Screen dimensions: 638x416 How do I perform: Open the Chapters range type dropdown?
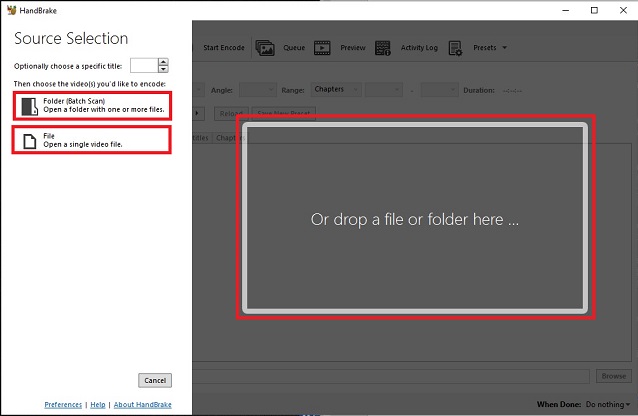(336, 90)
